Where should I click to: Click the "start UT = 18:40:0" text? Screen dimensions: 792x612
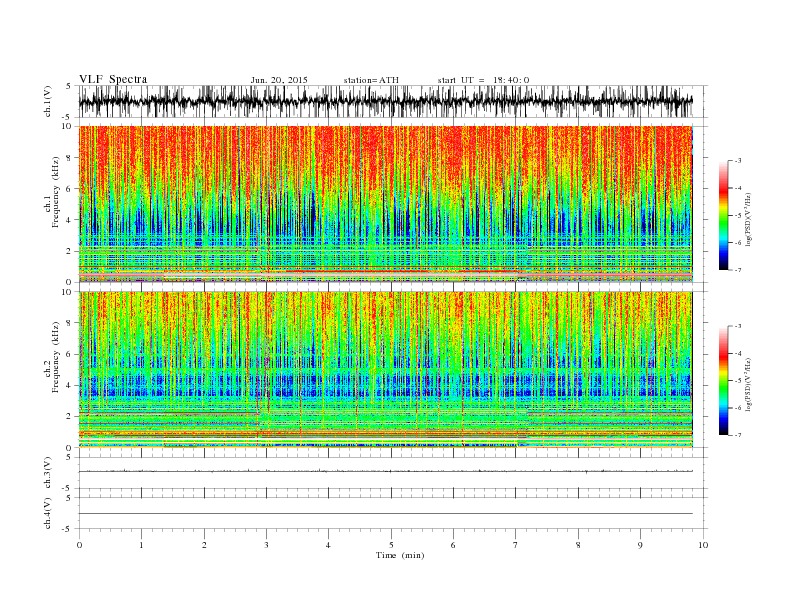[x=483, y=80]
